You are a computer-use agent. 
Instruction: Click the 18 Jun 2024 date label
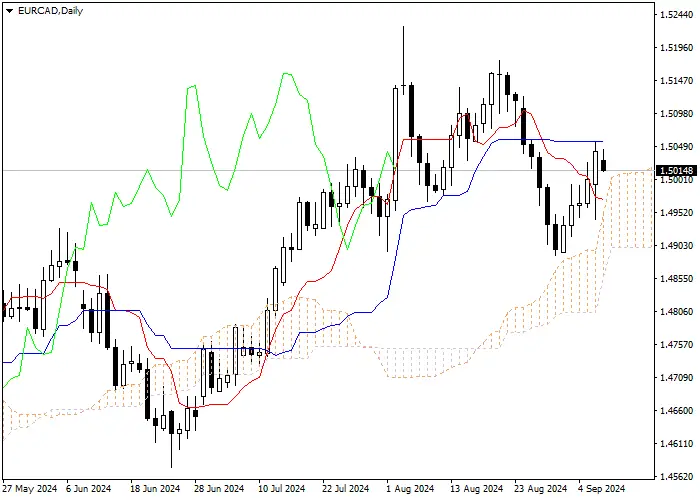click(155, 489)
